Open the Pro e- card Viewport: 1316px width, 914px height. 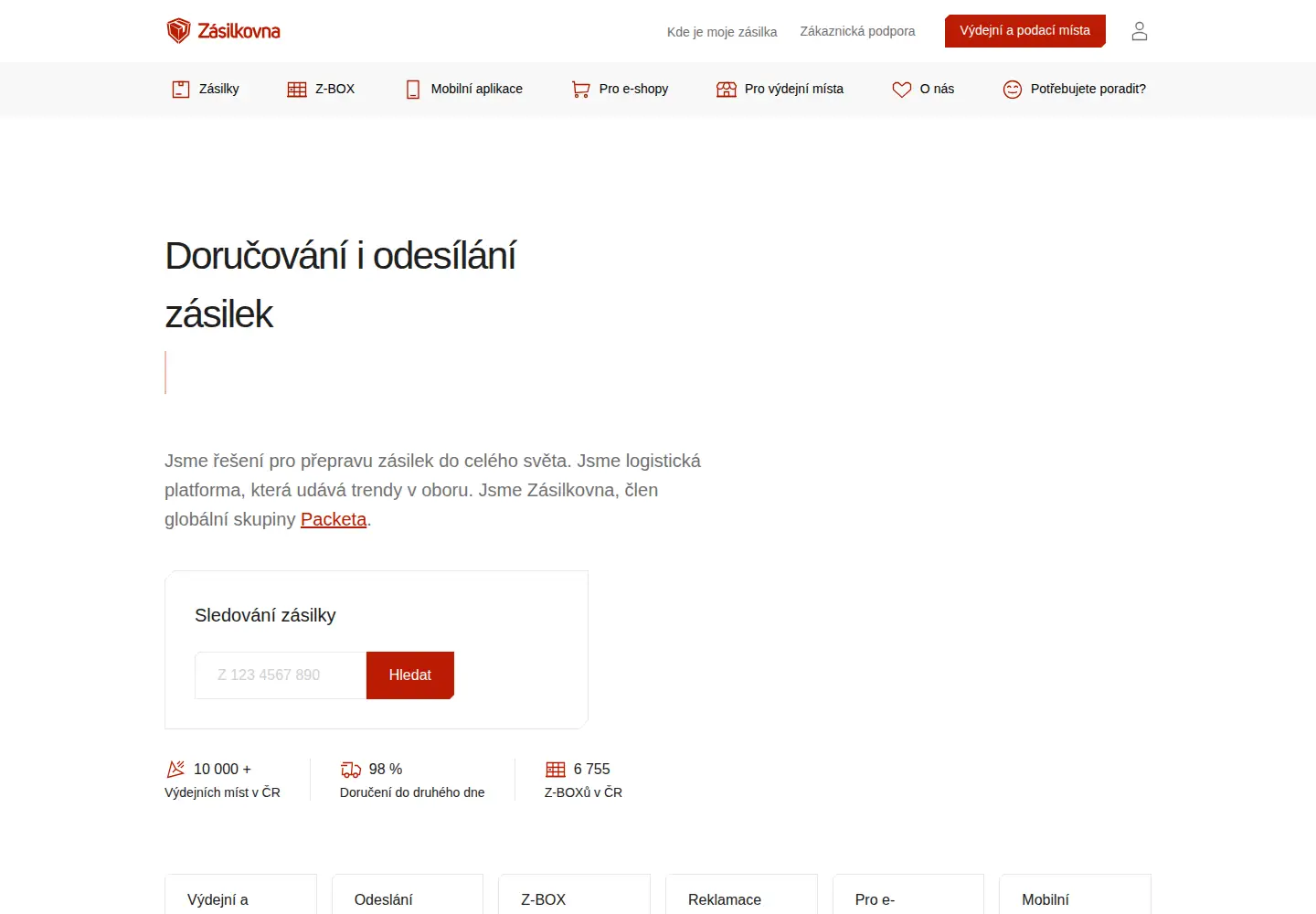tap(908, 895)
